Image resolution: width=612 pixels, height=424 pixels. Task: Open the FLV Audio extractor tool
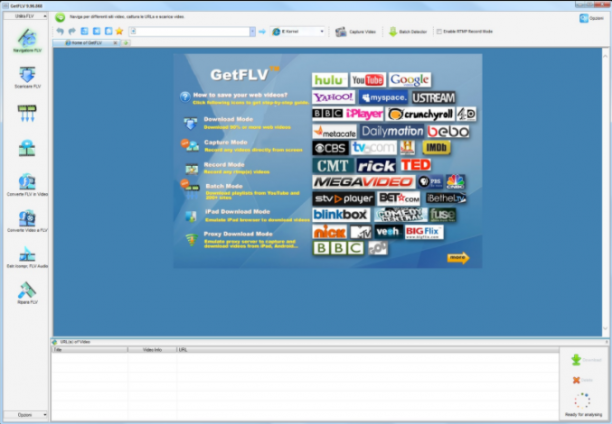[x=27, y=257]
